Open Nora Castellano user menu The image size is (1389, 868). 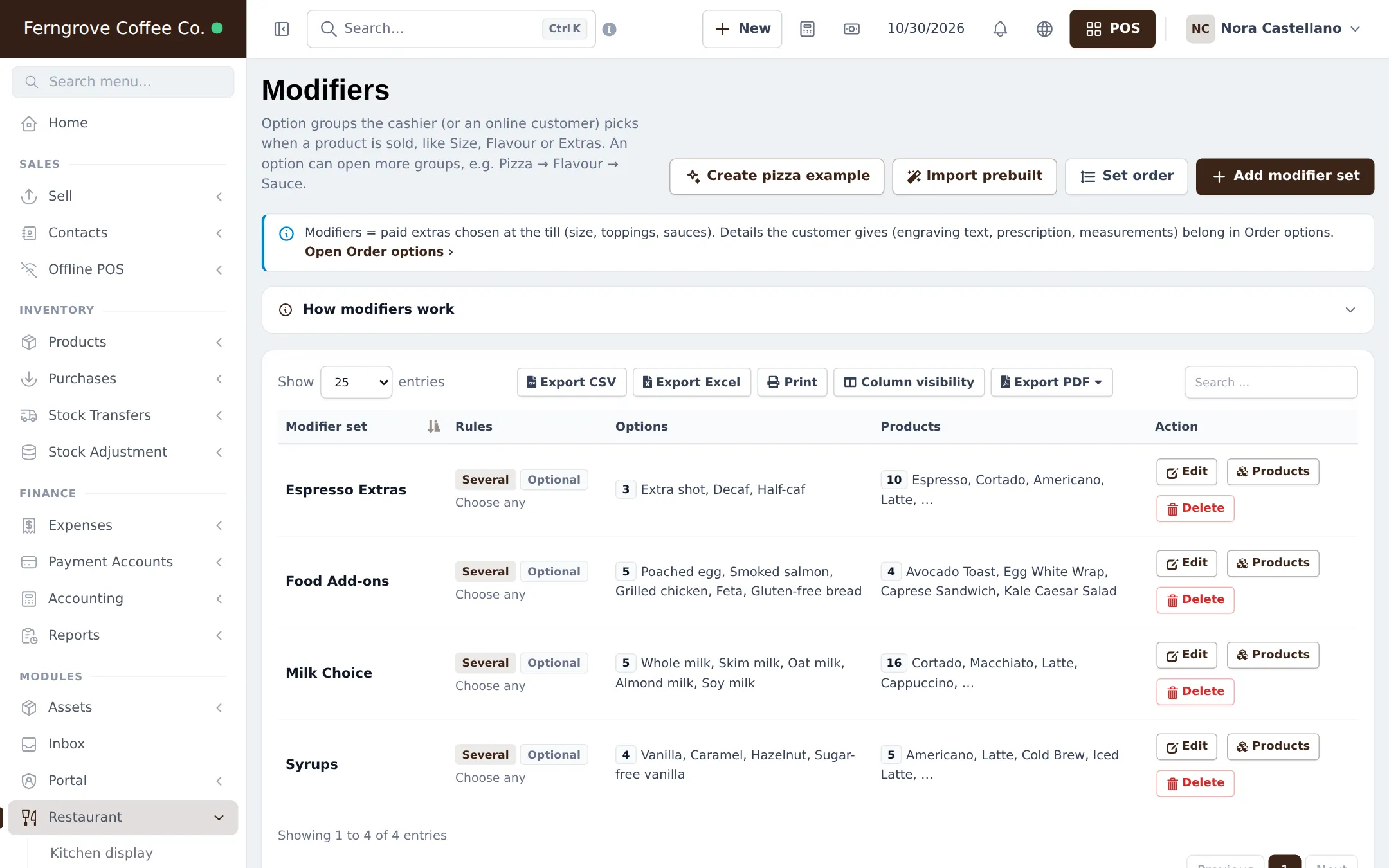point(1273,29)
